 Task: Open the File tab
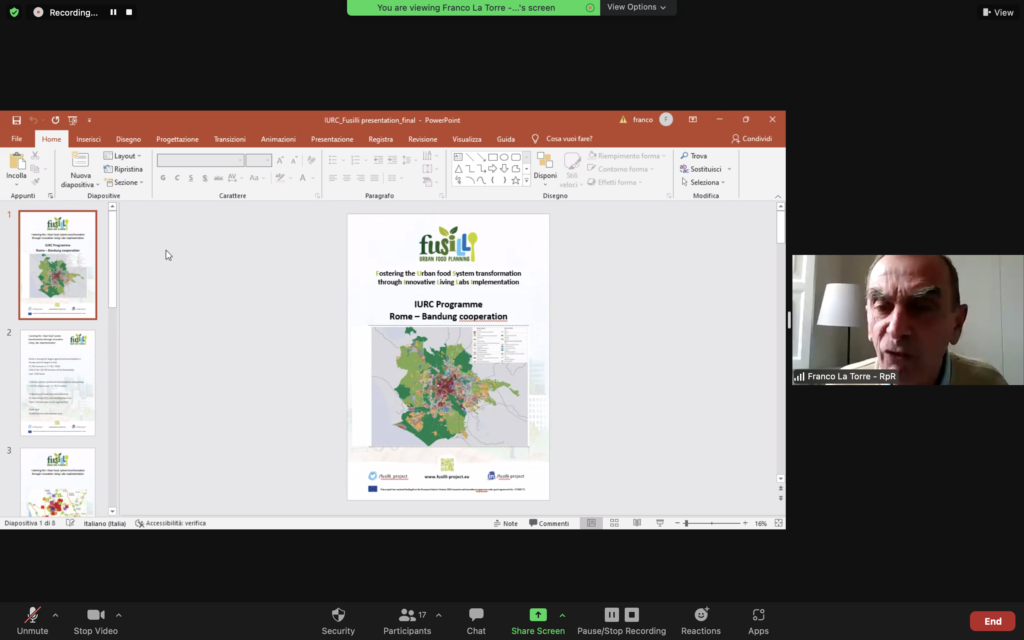16,139
